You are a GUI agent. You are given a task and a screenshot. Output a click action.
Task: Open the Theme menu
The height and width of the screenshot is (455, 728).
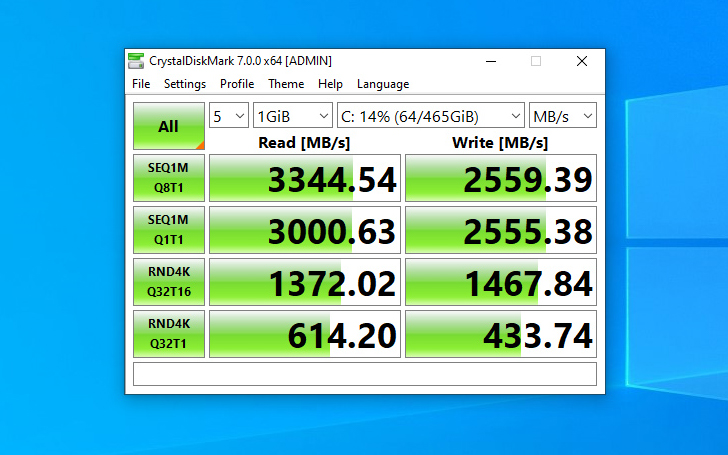point(286,84)
